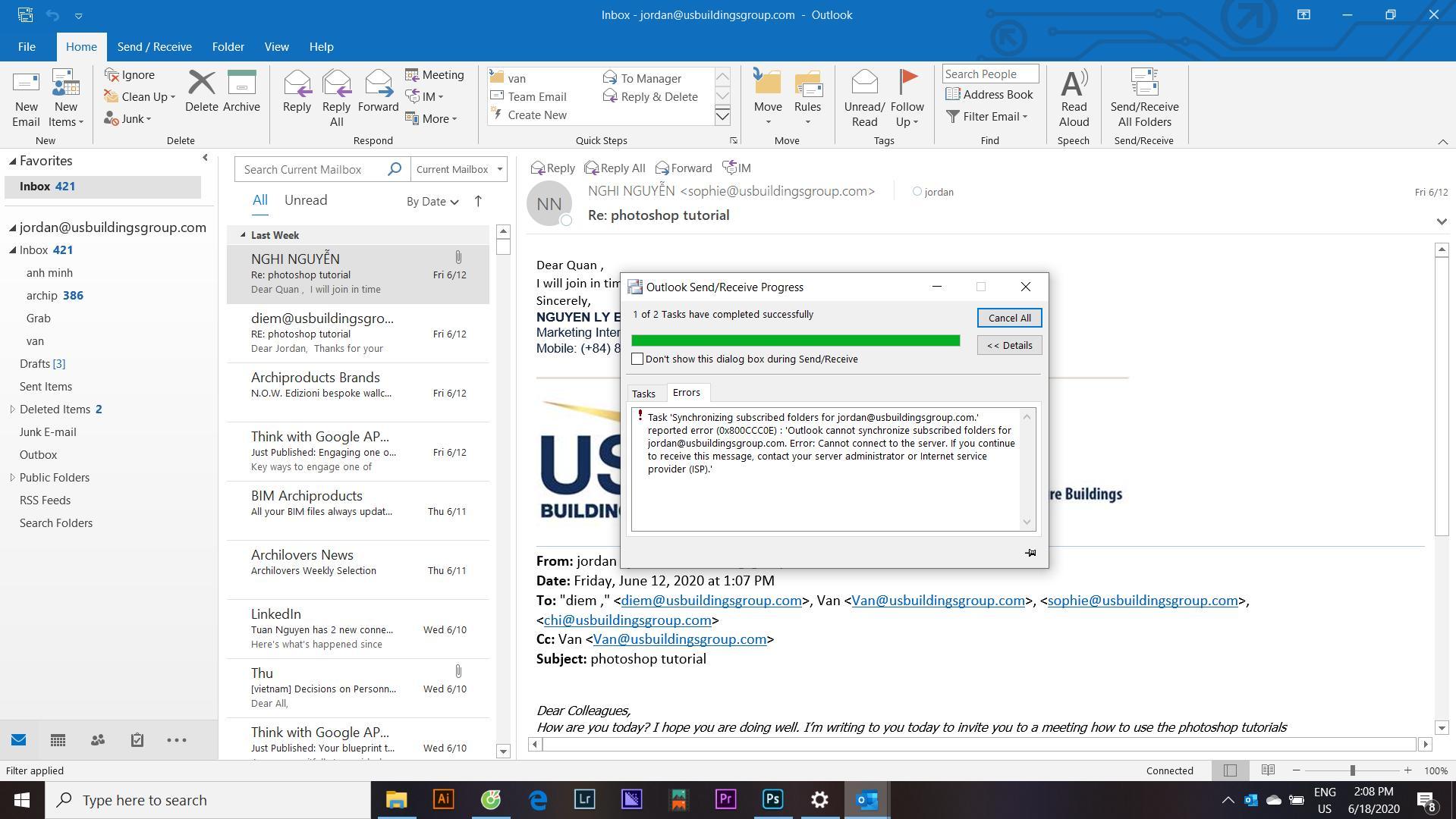This screenshot has height=819, width=1456.
Task: Create a Meeting reply
Action: tap(434, 74)
